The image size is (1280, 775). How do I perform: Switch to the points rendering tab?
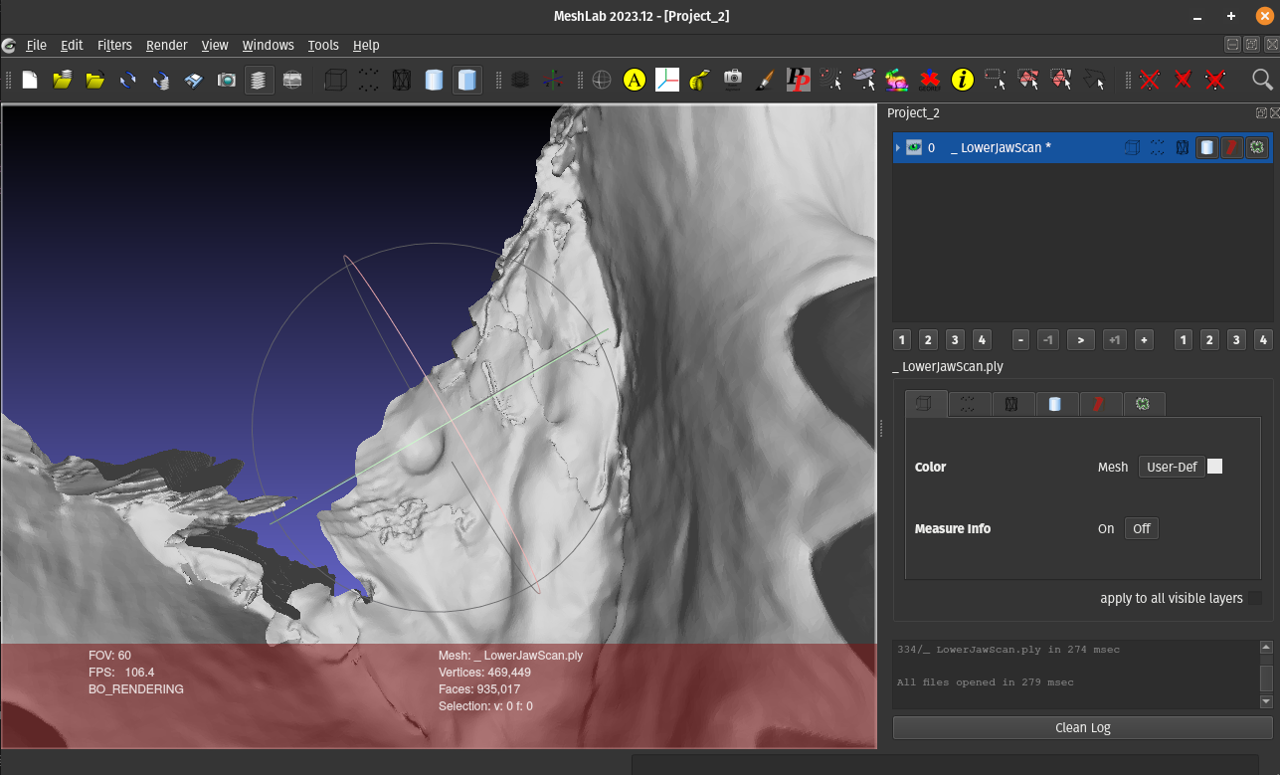(968, 404)
